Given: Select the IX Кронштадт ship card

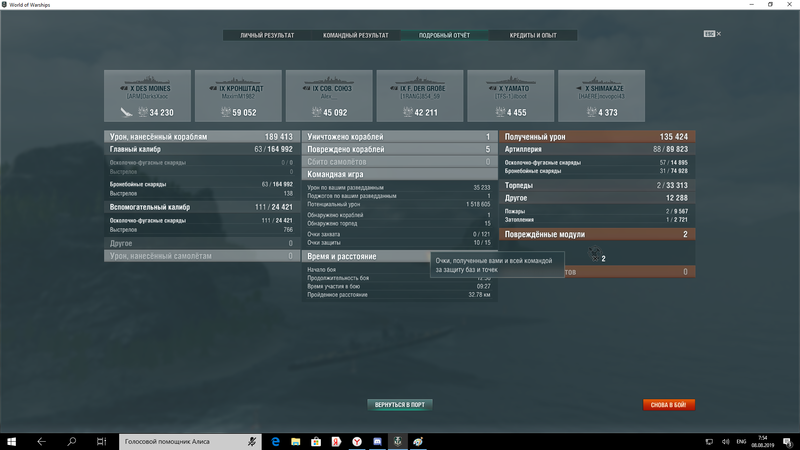Looking at the screenshot, I should [238, 96].
